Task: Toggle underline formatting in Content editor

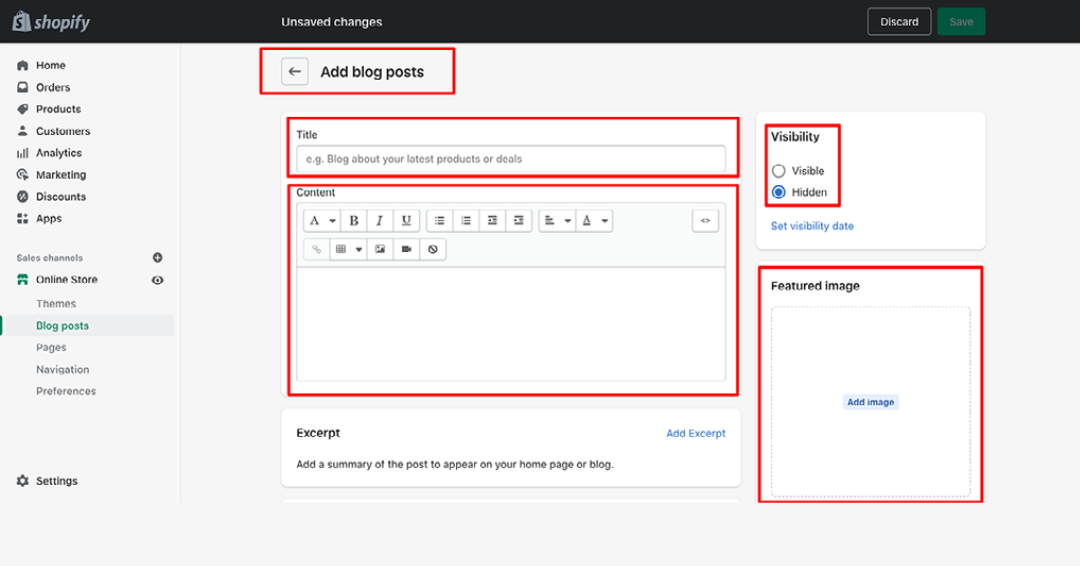Action: [406, 221]
